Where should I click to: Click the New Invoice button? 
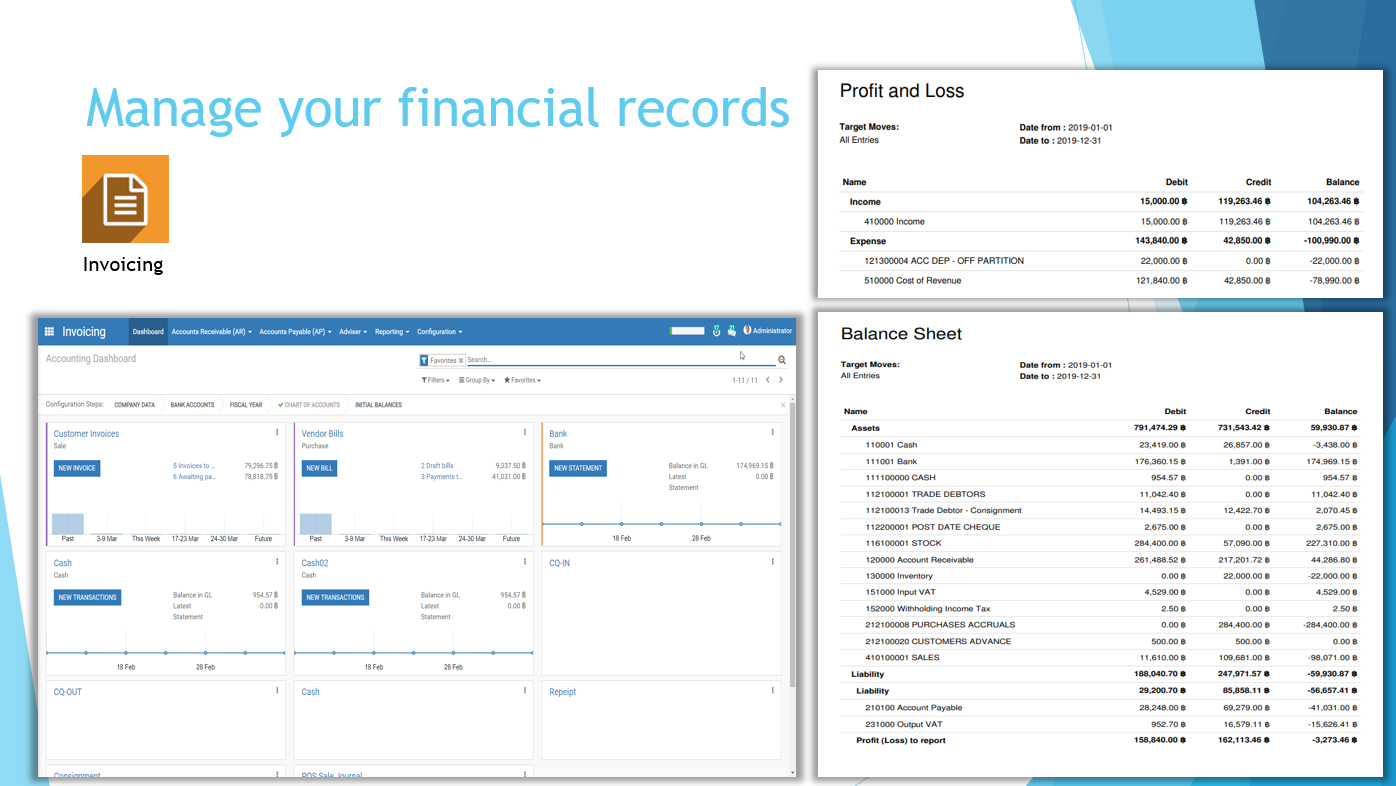pyautogui.click(x=77, y=468)
